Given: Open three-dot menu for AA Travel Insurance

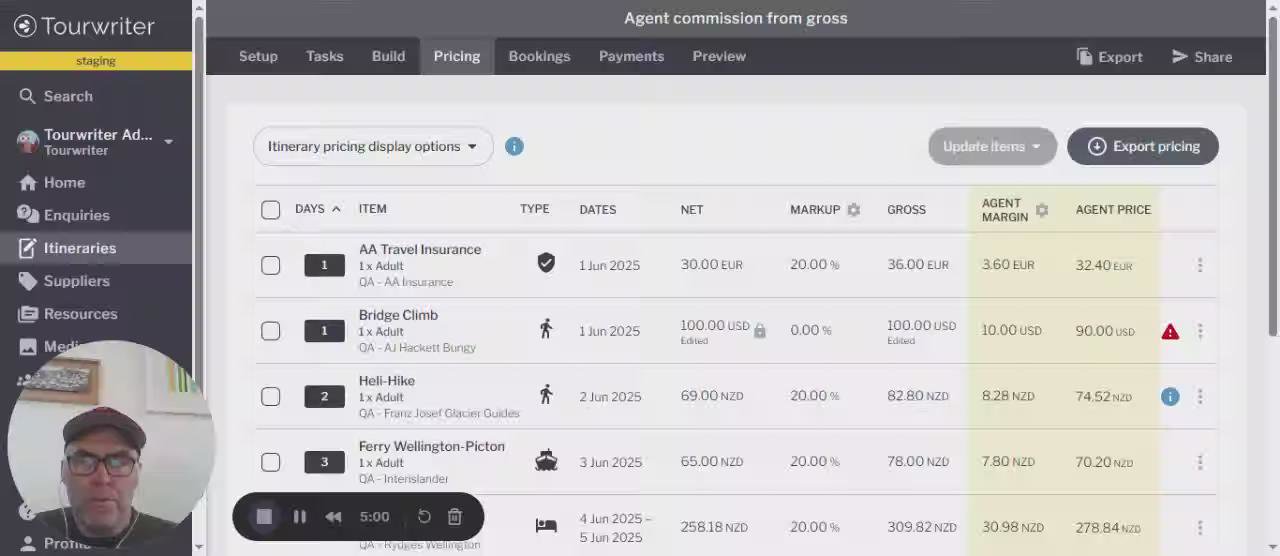Looking at the screenshot, I should pos(1200,265).
